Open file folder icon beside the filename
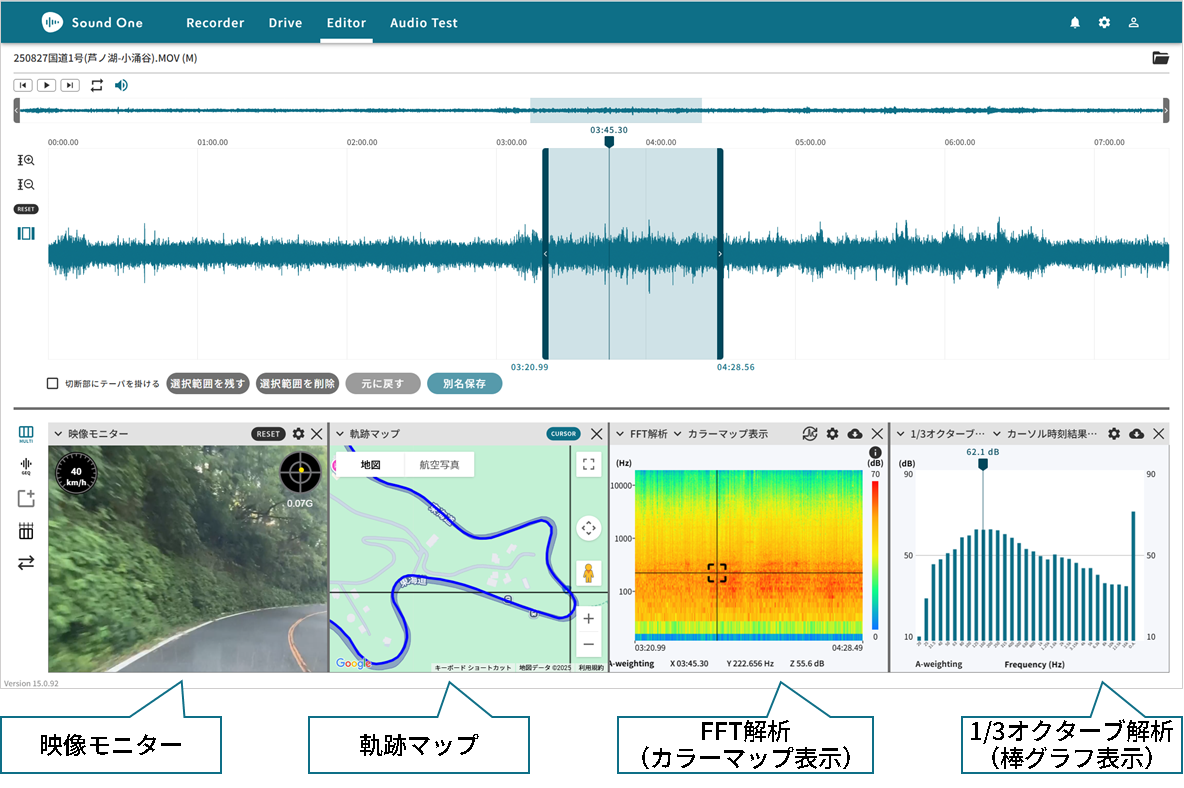Image resolution: width=1184 pixels, height=788 pixels. pos(1161,58)
